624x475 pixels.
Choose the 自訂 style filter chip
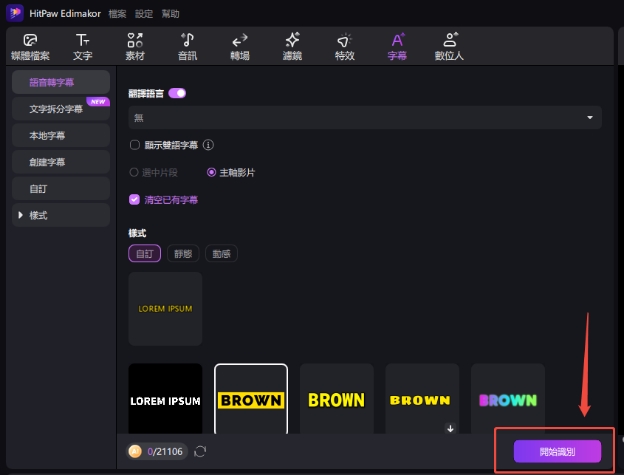[x=144, y=253]
